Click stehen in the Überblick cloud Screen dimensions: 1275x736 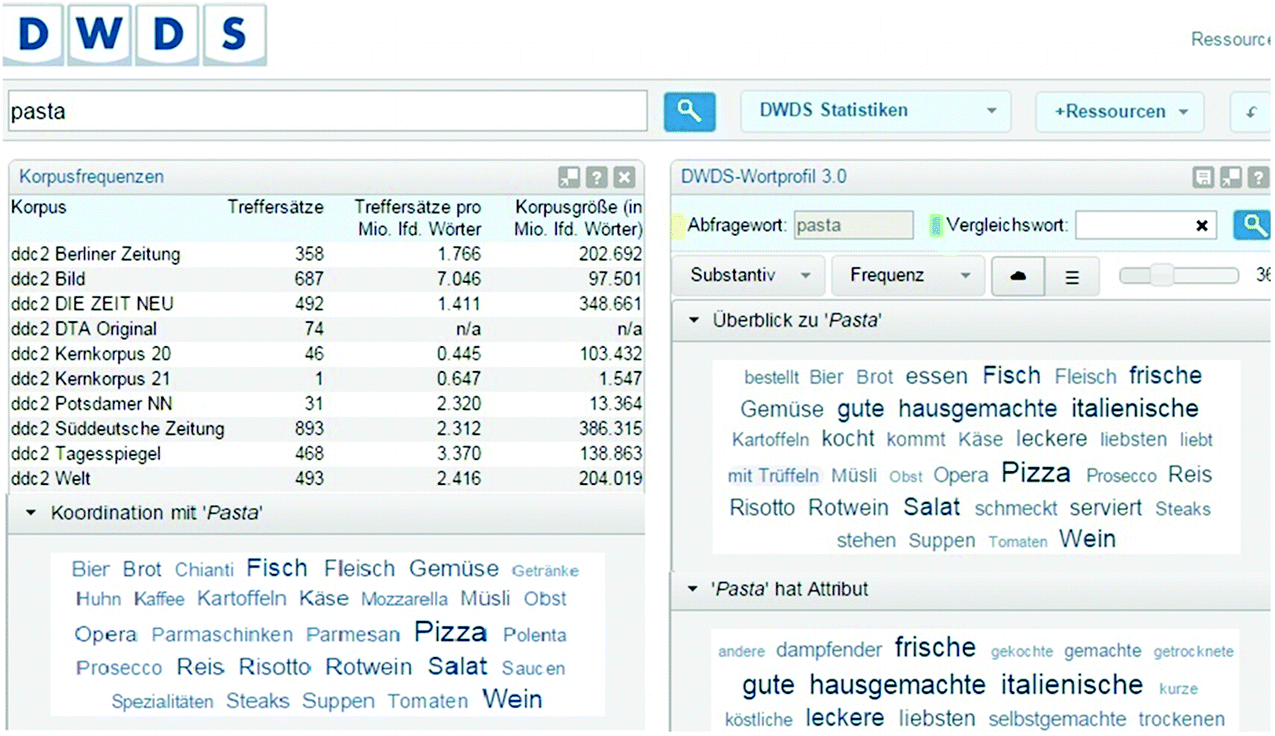point(866,541)
